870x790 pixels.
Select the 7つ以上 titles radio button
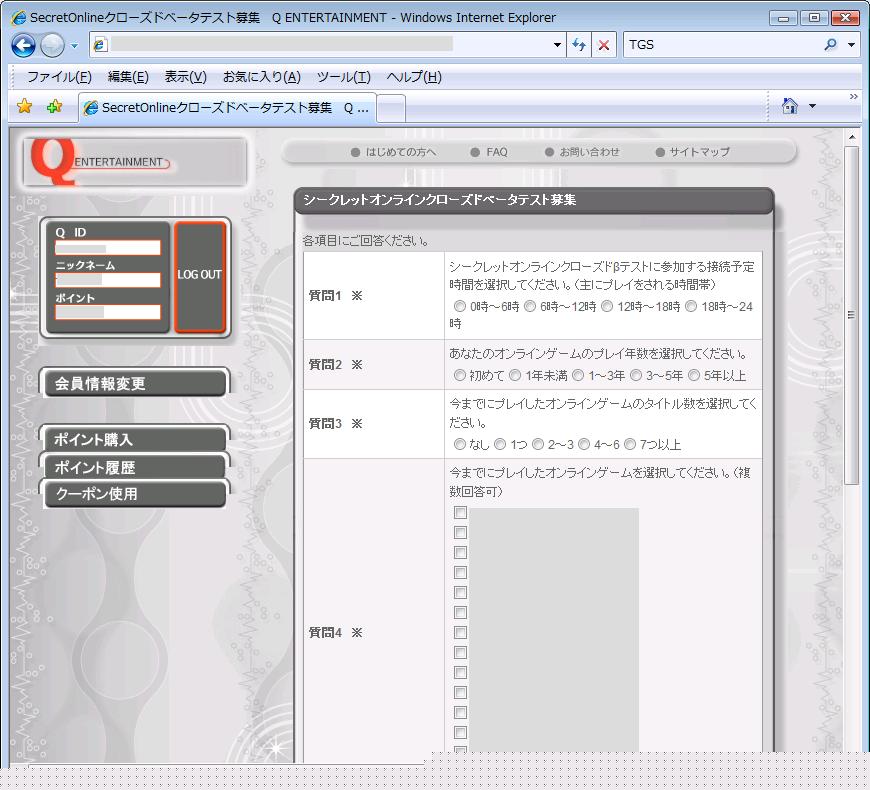coord(630,444)
